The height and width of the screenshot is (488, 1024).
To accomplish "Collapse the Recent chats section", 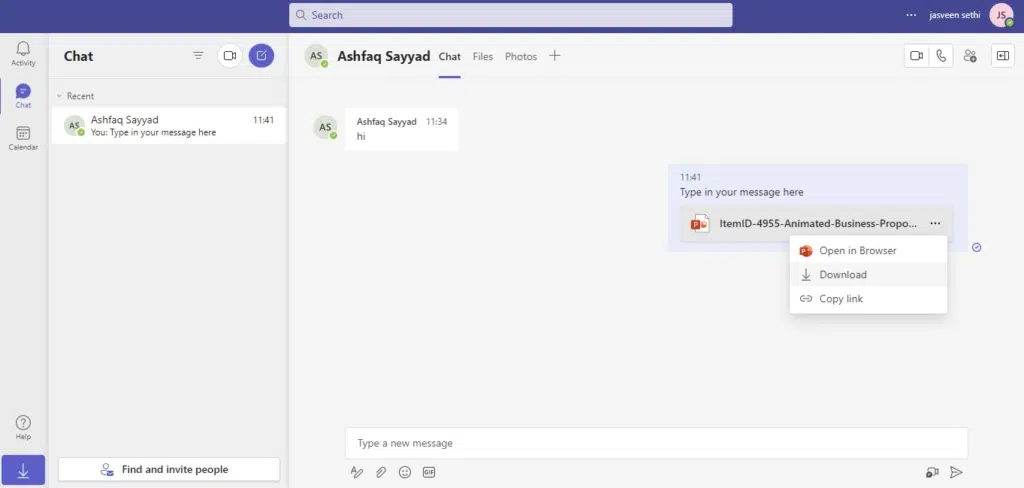I will pos(59,96).
